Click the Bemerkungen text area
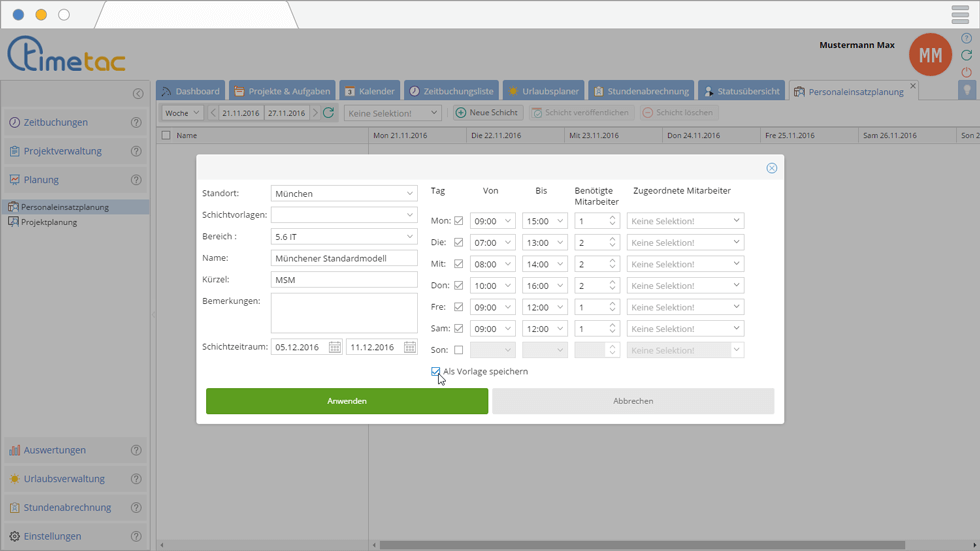This screenshot has width=980, height=551. (343, 312)
